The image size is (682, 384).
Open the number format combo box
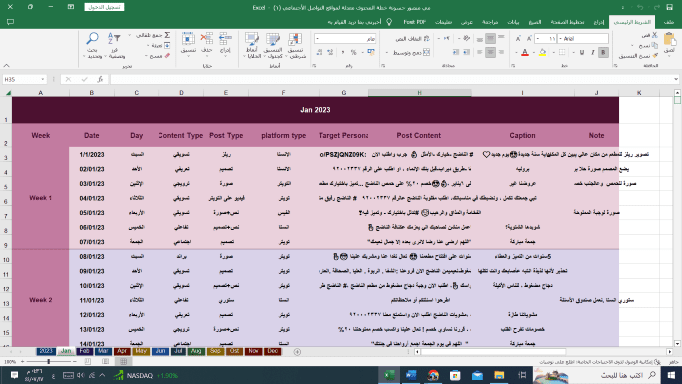point(345,39)
